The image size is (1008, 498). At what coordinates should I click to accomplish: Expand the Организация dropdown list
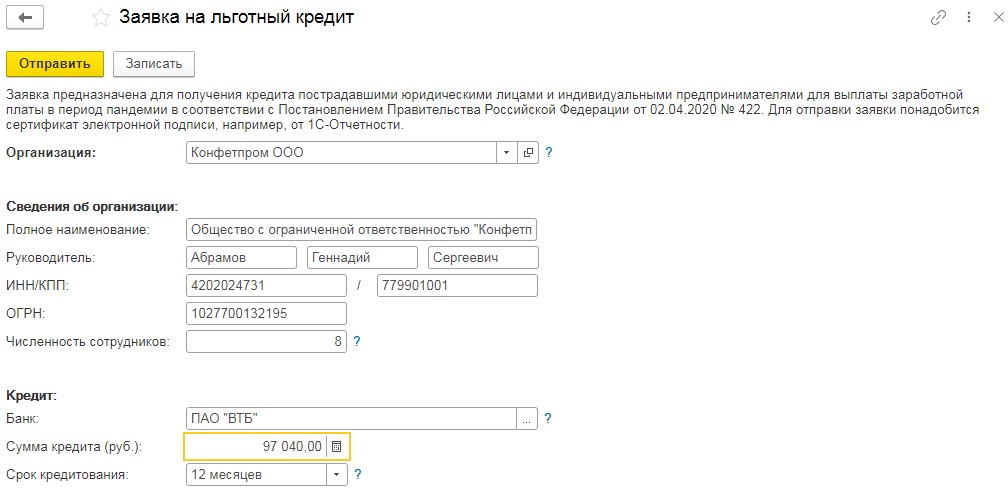point(507,153)
